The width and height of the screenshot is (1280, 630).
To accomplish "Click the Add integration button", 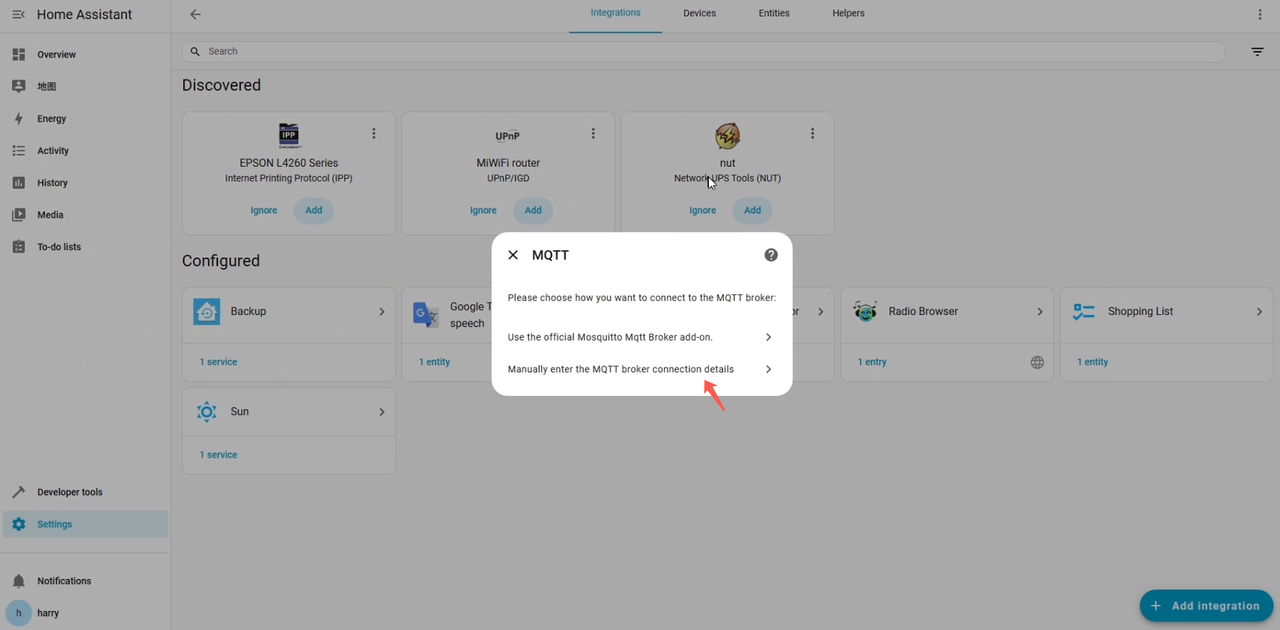I will coord(1206,605).
